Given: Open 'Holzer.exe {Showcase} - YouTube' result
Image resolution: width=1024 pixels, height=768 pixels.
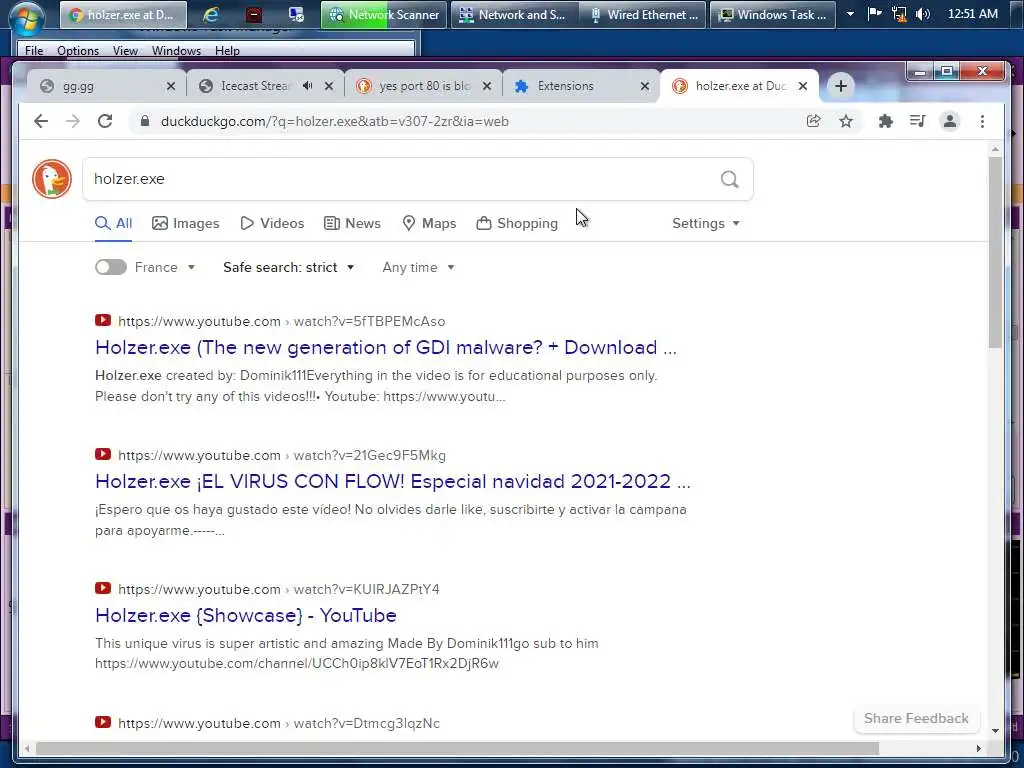Looking at the screenshot, I should (x=246, y=615).
